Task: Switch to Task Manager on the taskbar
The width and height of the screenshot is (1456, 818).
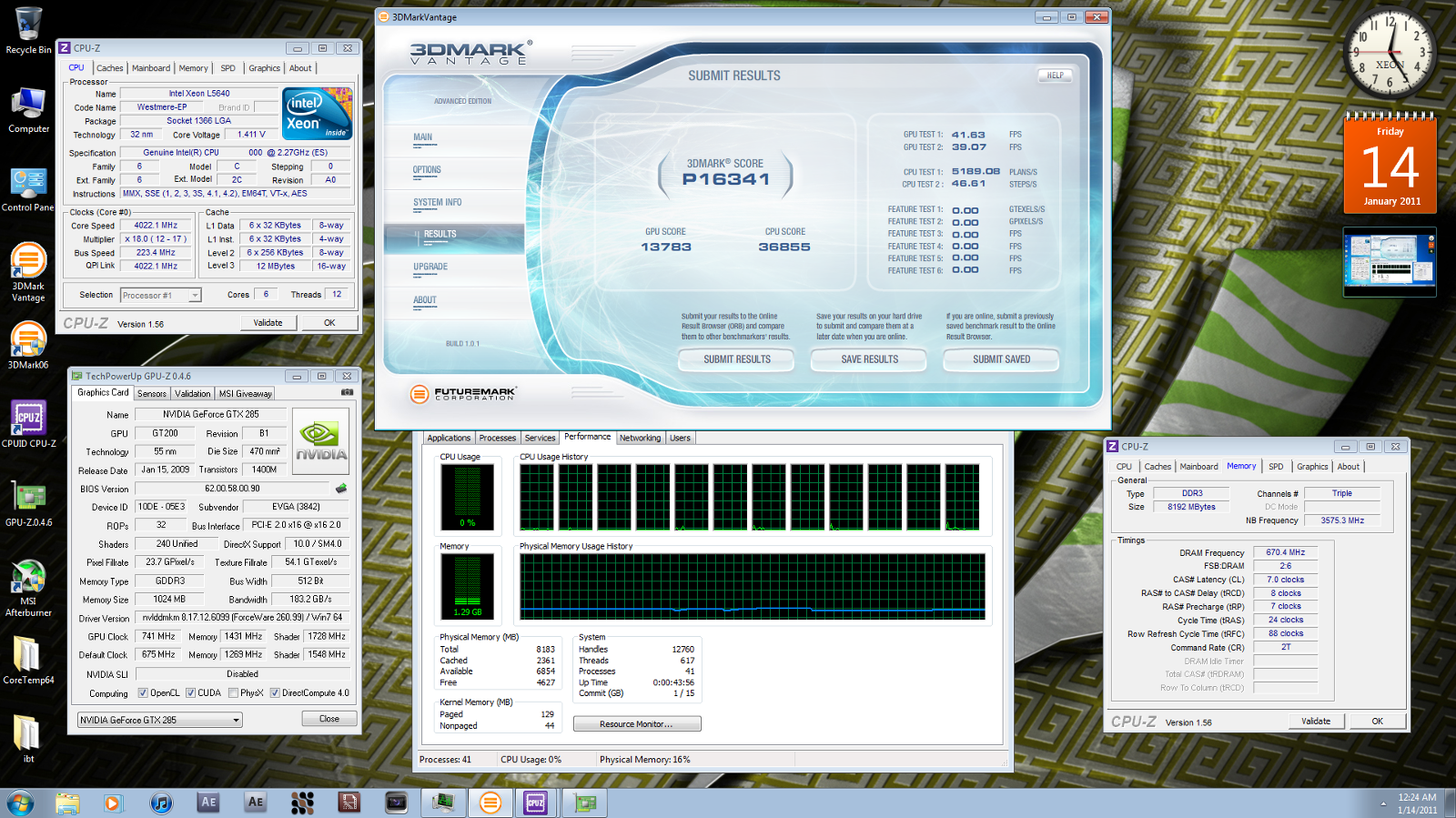Action: pos(443,803)
